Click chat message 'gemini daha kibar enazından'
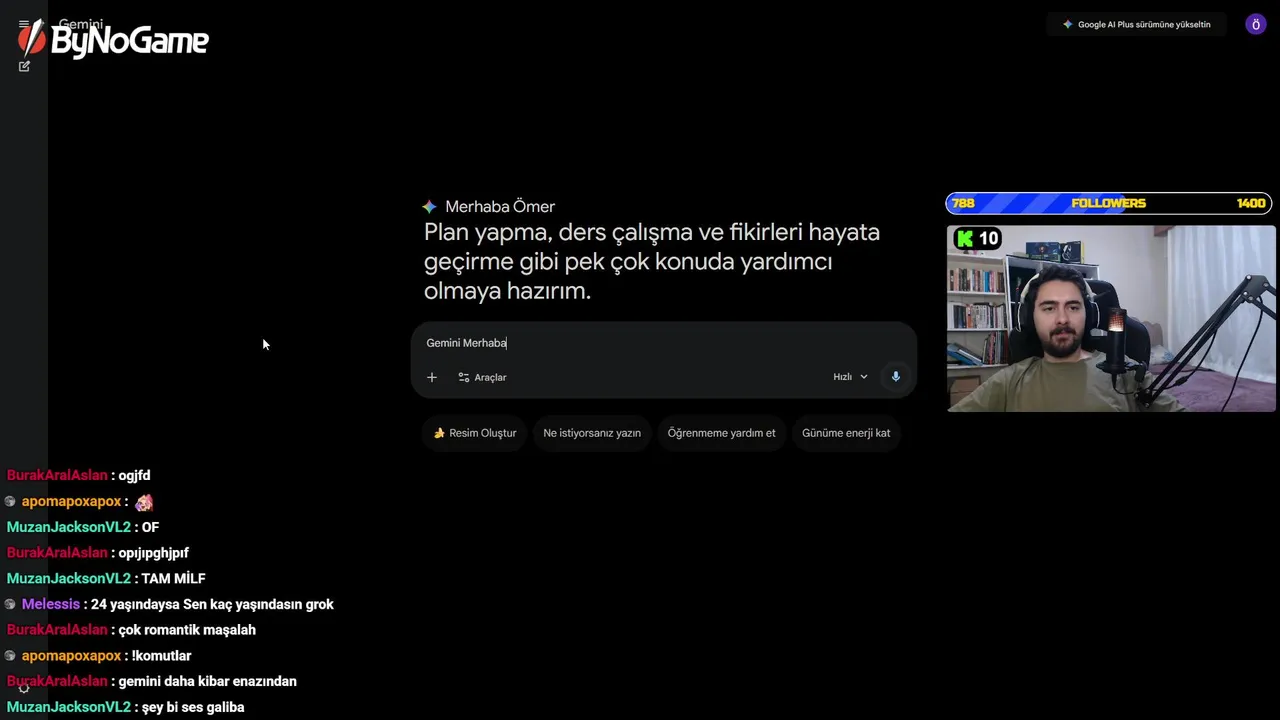1280x720 pixels. [207, 681]
